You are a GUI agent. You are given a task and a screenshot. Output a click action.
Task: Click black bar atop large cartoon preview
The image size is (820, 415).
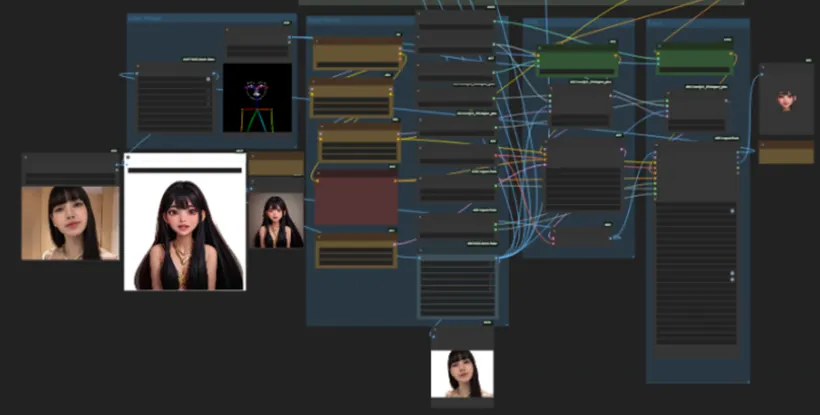point(184,170)
